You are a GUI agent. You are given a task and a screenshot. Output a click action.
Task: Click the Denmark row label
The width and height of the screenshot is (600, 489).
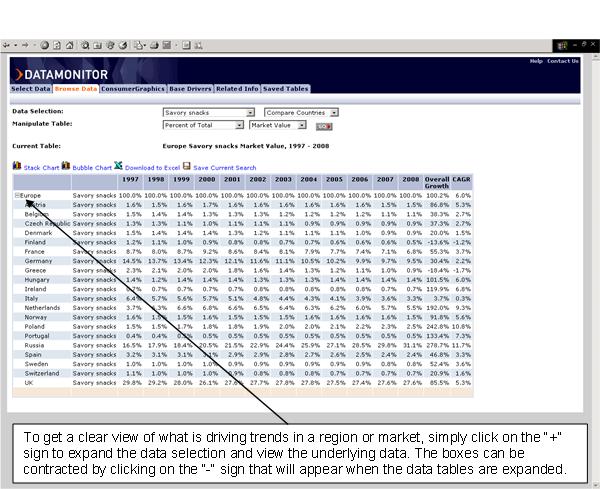[x=38, y=233]
